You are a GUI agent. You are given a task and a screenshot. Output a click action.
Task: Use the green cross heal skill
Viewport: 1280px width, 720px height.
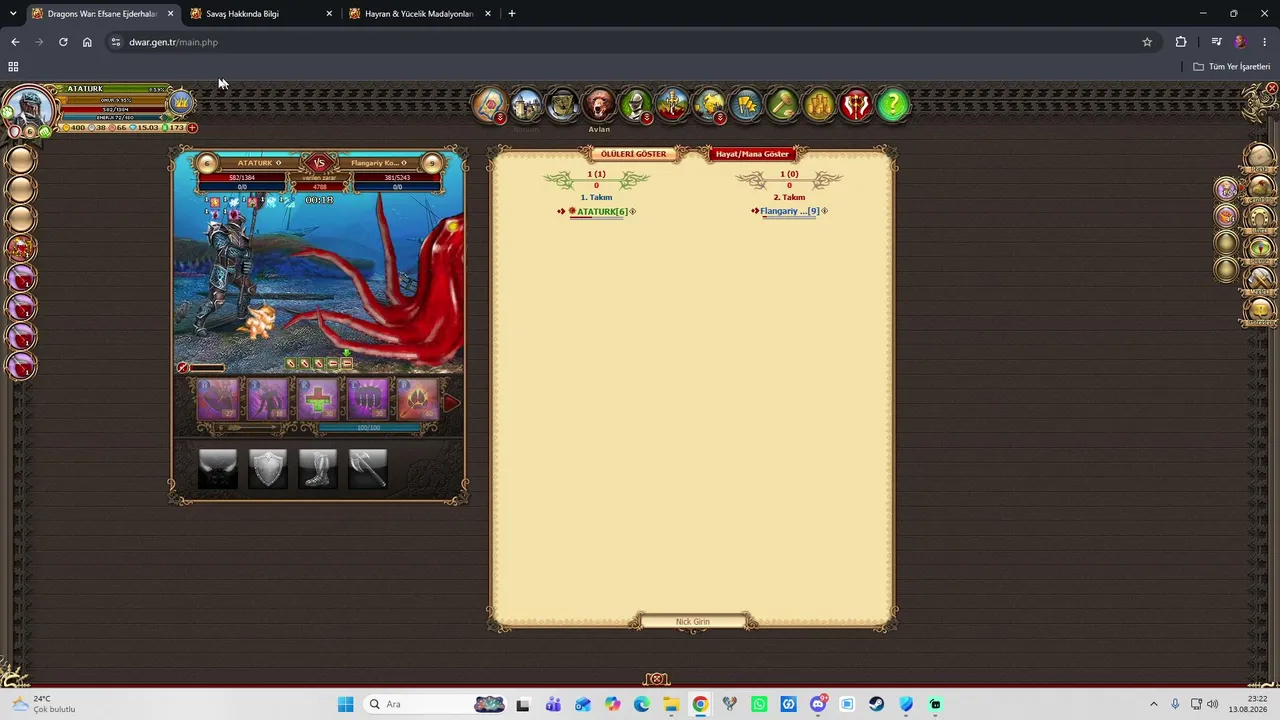pos(318,400)
